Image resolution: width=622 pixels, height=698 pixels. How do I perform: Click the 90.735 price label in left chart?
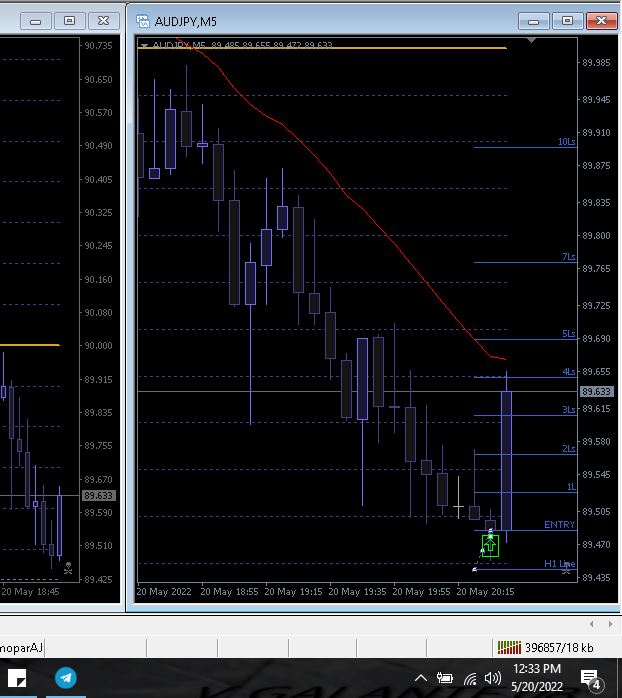coord(98,45)
